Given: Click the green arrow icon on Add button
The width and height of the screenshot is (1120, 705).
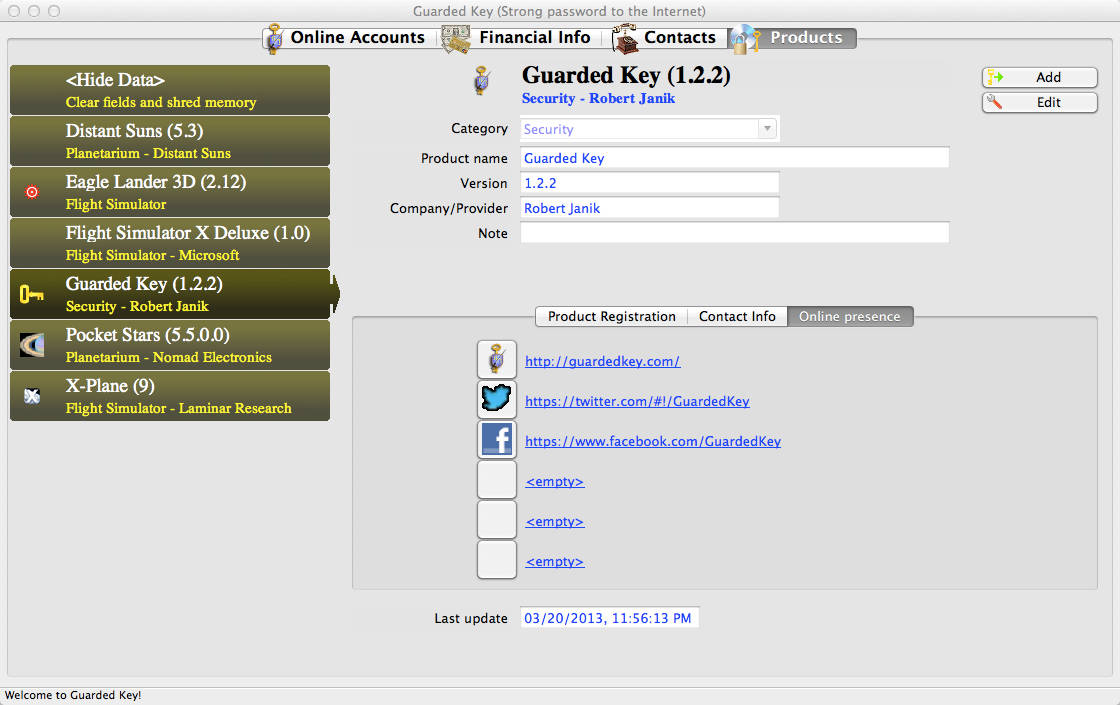Looking at the screenshot, I should 996,76.
